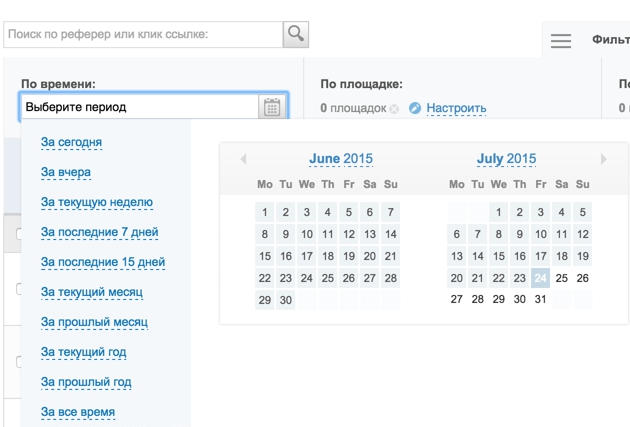Focus the referrer or click link search field
The height and width of the screenshot is (427, 630).
click(143, 35)
